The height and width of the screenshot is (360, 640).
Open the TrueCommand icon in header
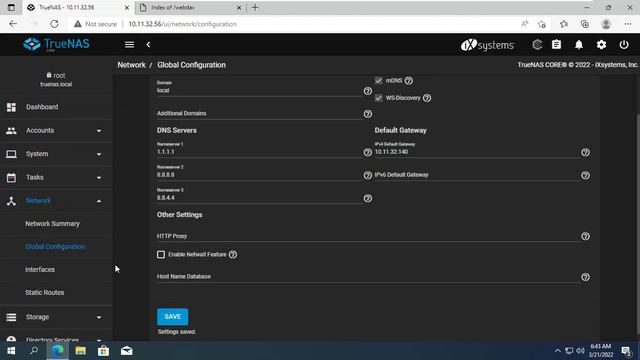[537, 44]
